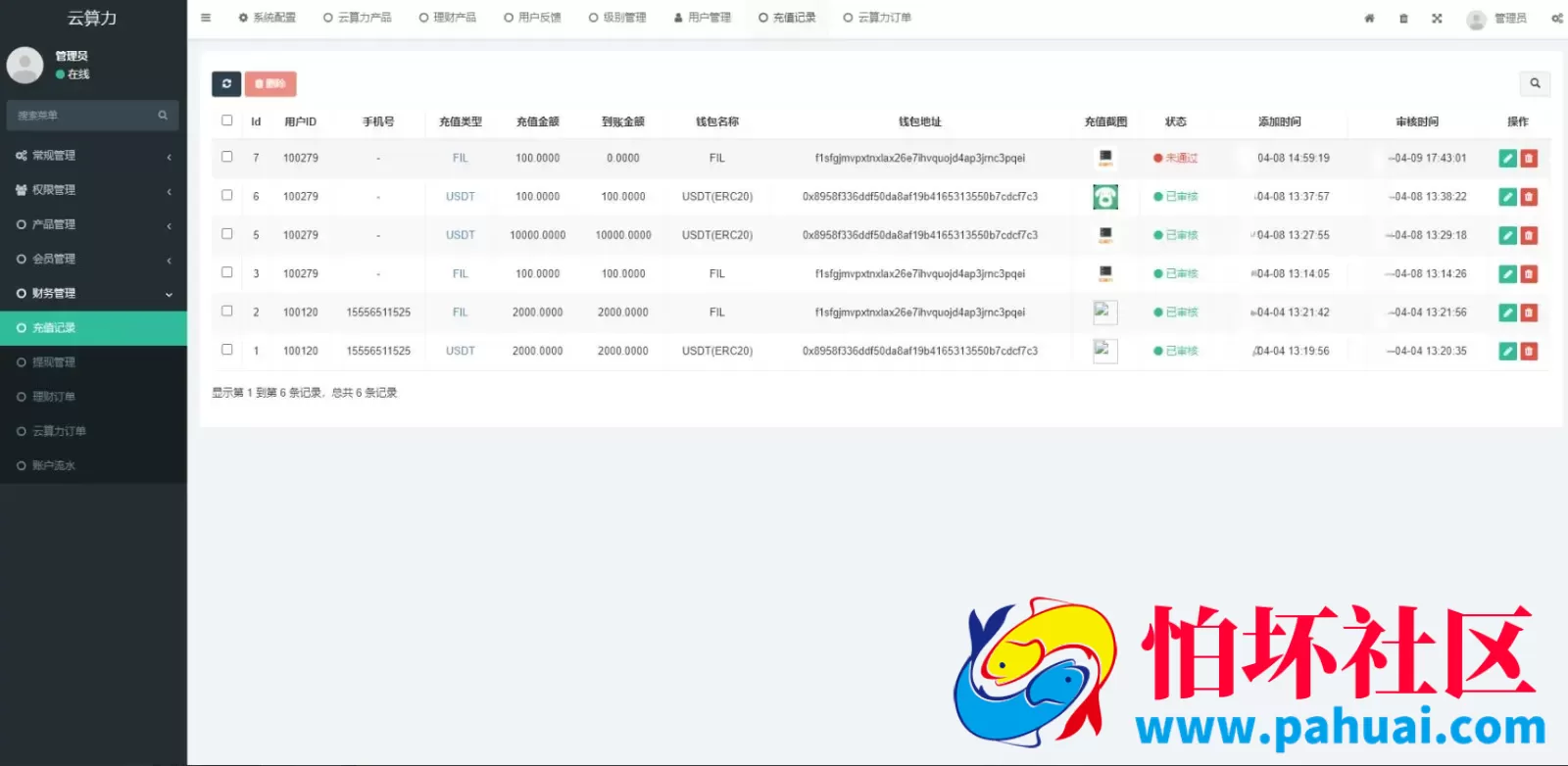Select 理财订单 in the sidebar
The width and height of the screenshot is (1568, 766).
[x=93, y=397]
